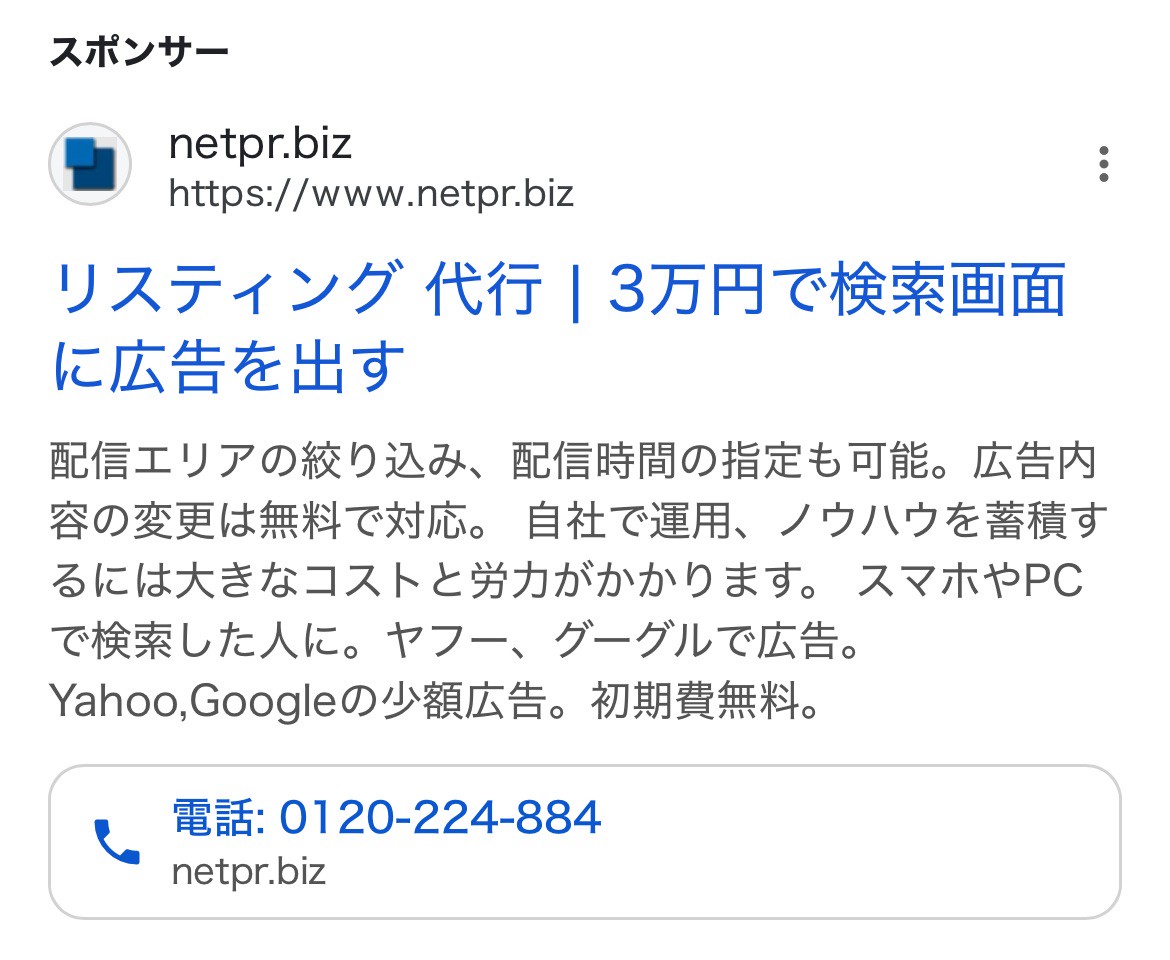1170x960 pixels.
Task: Tap the netpr.biz label under the phone number
Action: tap(248, 871)
